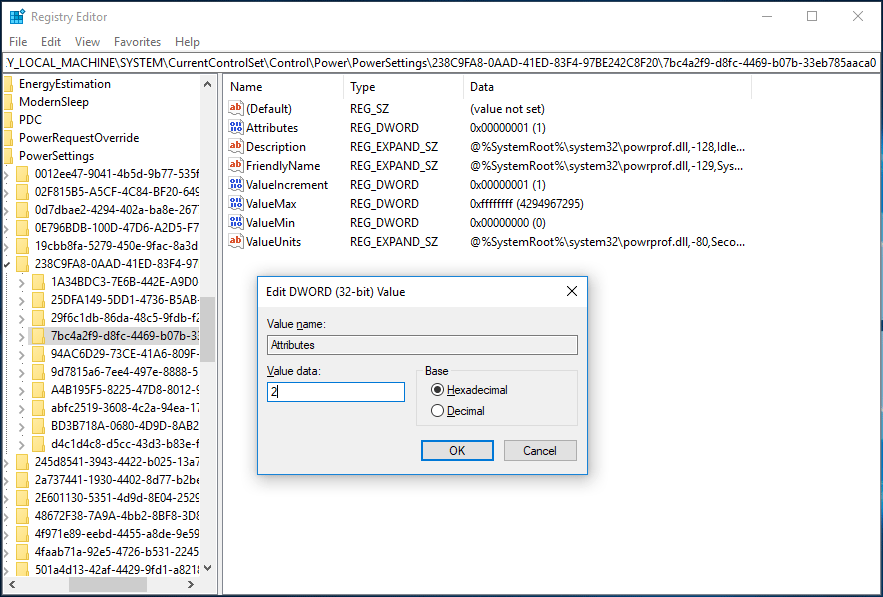Viewport: 883px width, 597px height.
Task: Click the registry path address bar
Action: point(441,63)
